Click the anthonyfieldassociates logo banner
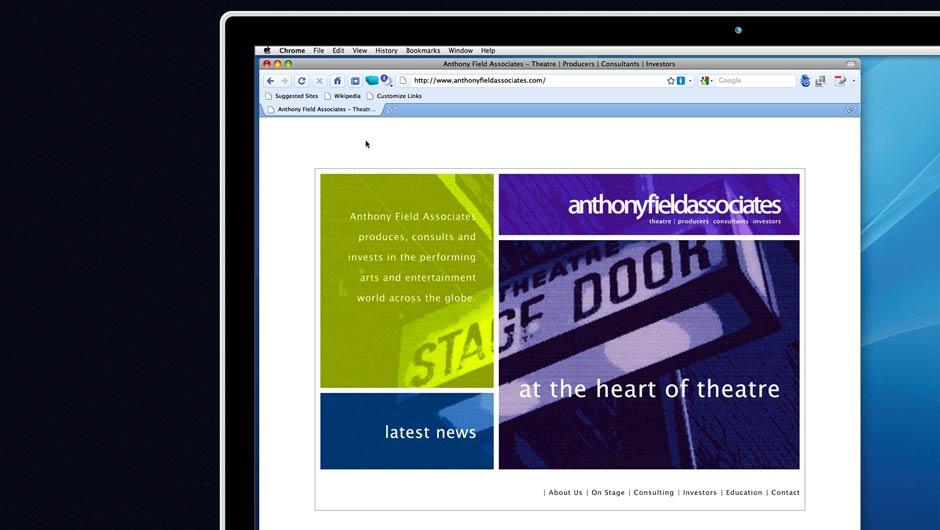The width and height of the screenshot is (940, 530). click(x=649, y=204)
